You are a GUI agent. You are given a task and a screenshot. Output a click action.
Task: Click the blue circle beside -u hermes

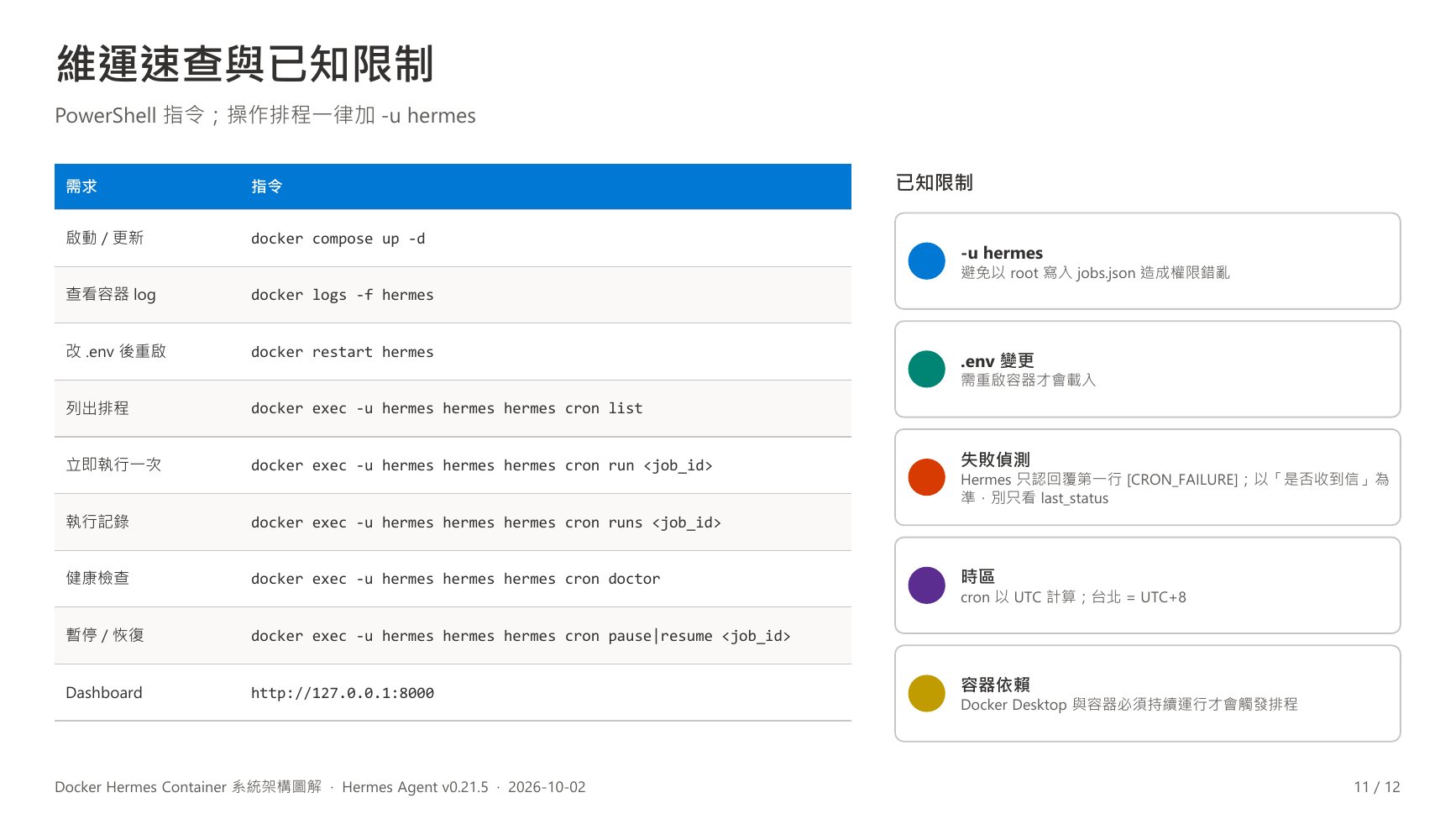tap(927, 261)
